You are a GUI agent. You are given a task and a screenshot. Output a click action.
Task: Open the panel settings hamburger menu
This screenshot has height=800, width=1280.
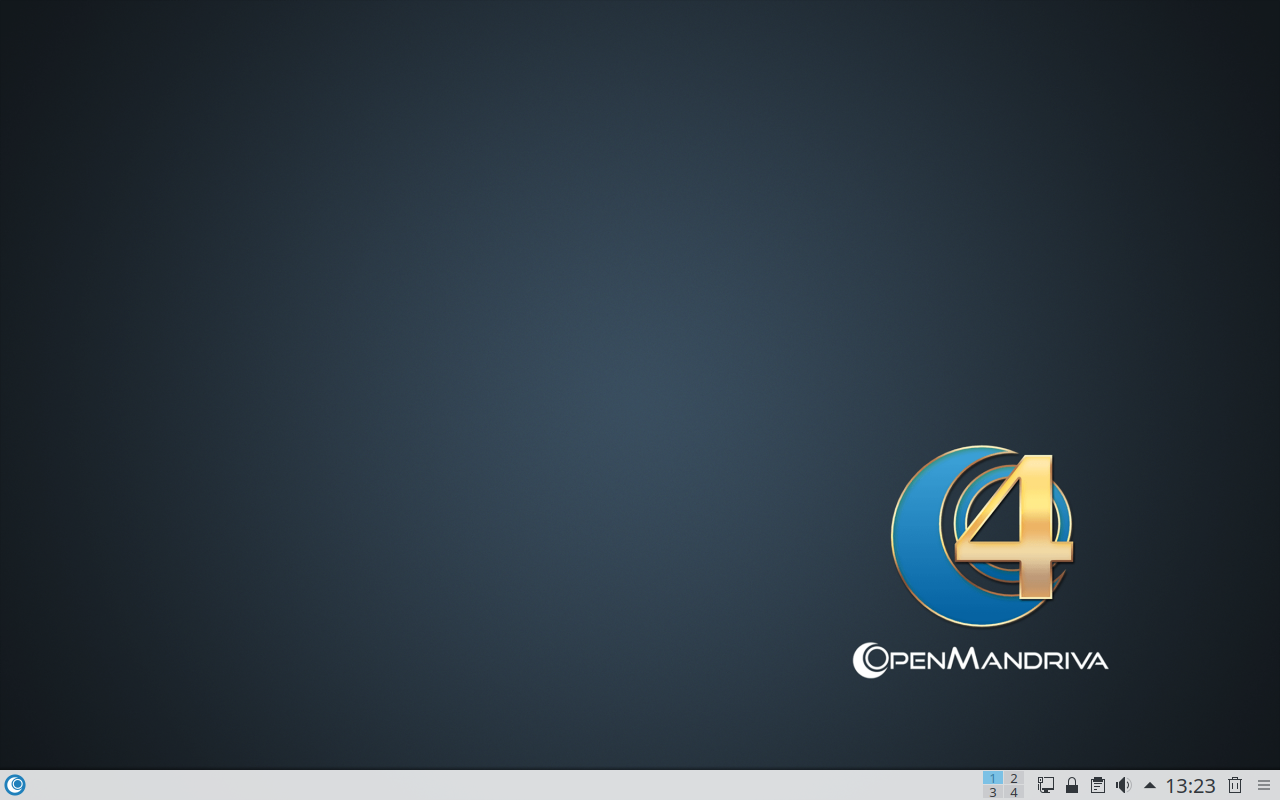(x=1264, y=785)
